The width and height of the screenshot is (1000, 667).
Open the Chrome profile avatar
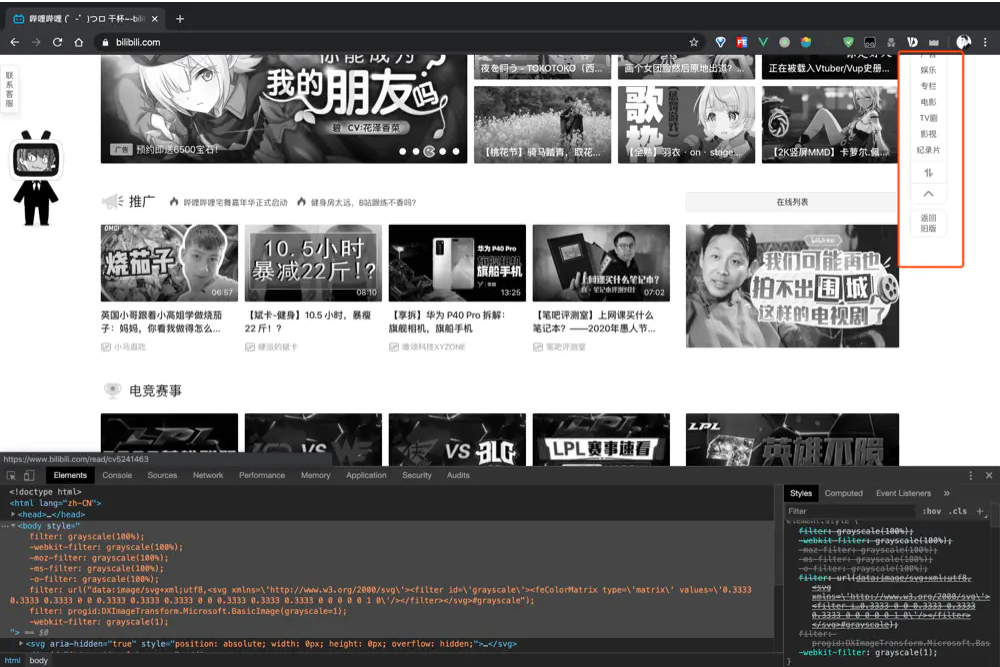(963, 42)
